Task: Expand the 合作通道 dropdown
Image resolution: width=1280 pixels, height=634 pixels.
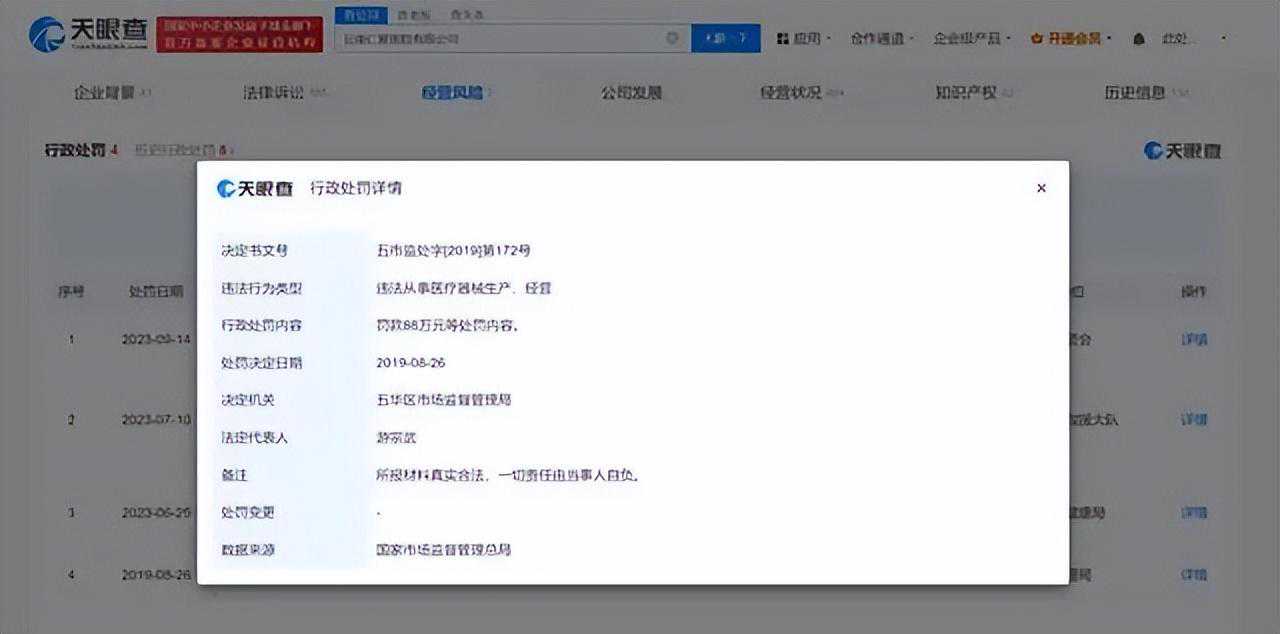Action: (x=881, y=38)
